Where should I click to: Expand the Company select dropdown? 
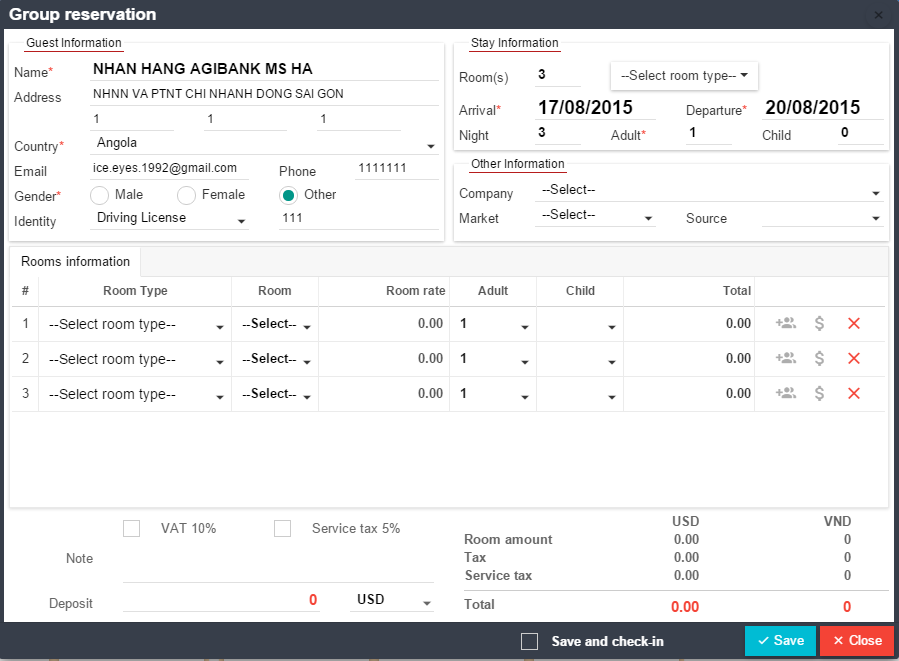coord(709,191)
